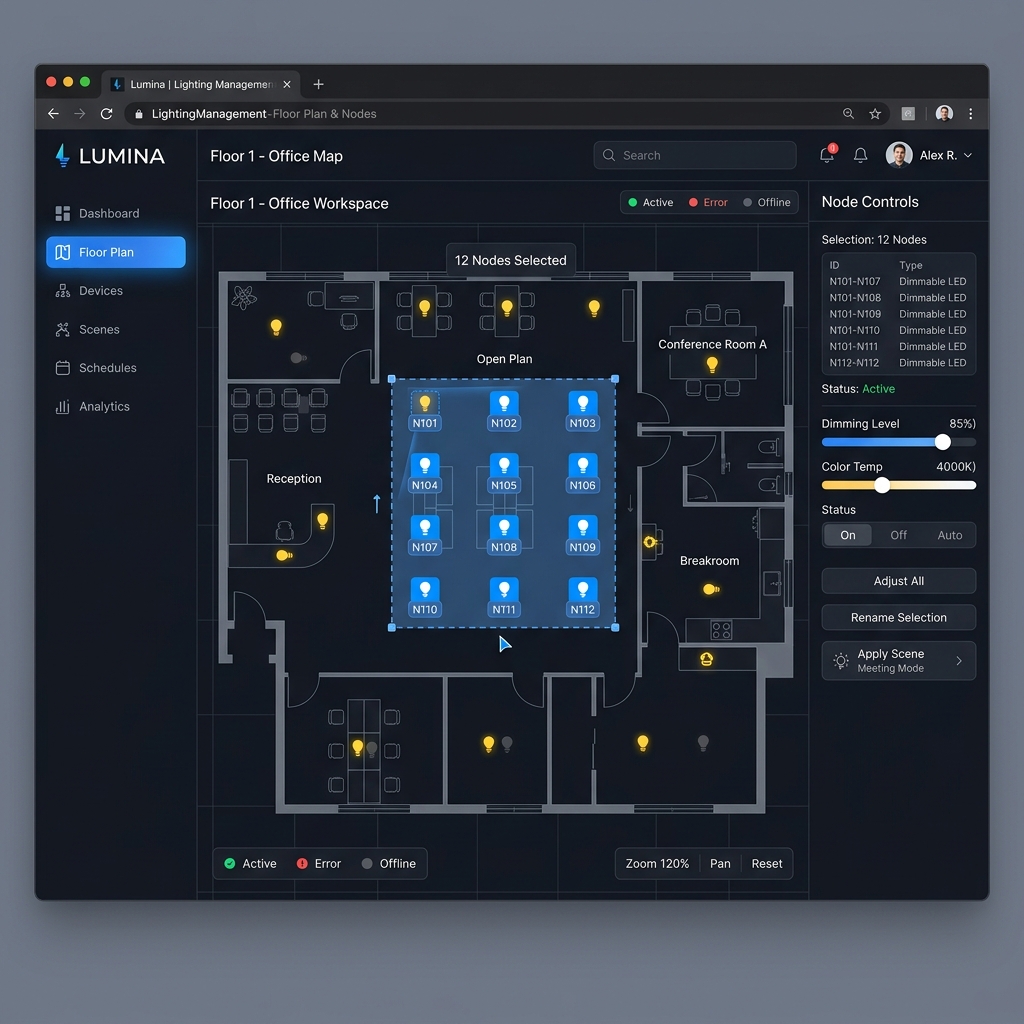Toggle Error filter in bottom legend
This screenshot has width=1024, height=1024.
pos(319,863)
